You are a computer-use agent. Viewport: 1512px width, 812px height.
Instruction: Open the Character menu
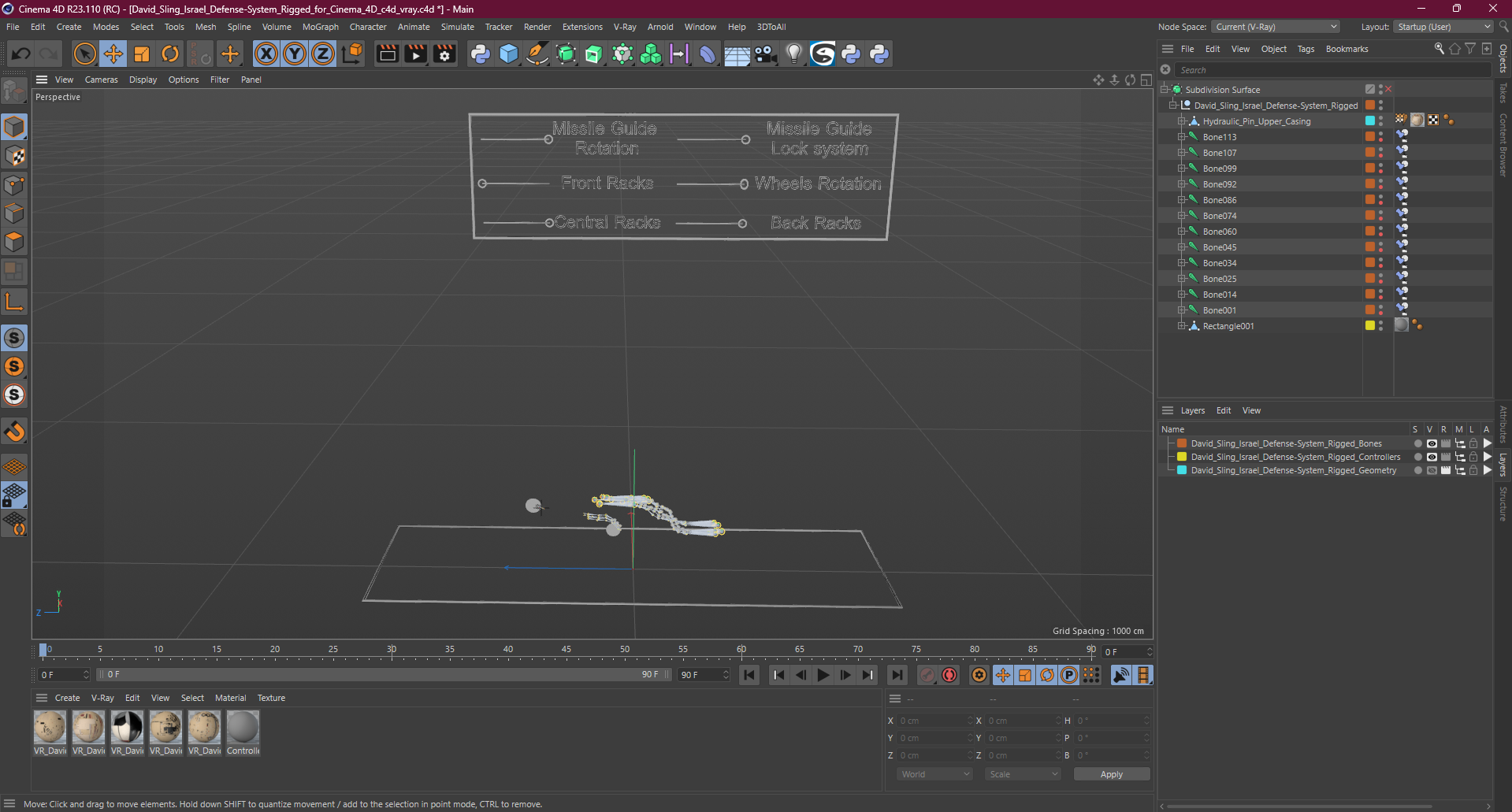tap(368, 27)
